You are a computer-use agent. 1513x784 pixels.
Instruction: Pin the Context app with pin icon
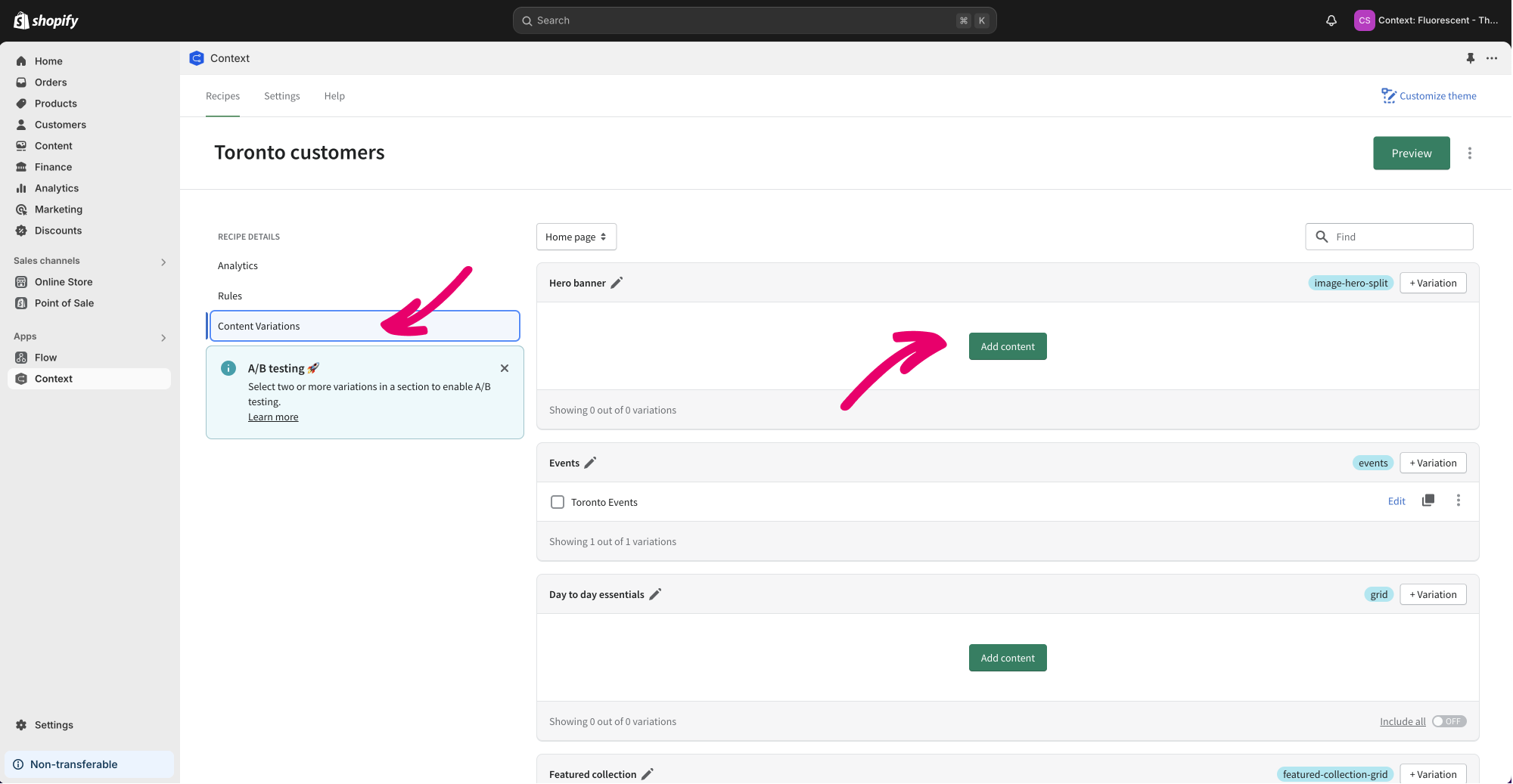click(x=1470, y=58)
